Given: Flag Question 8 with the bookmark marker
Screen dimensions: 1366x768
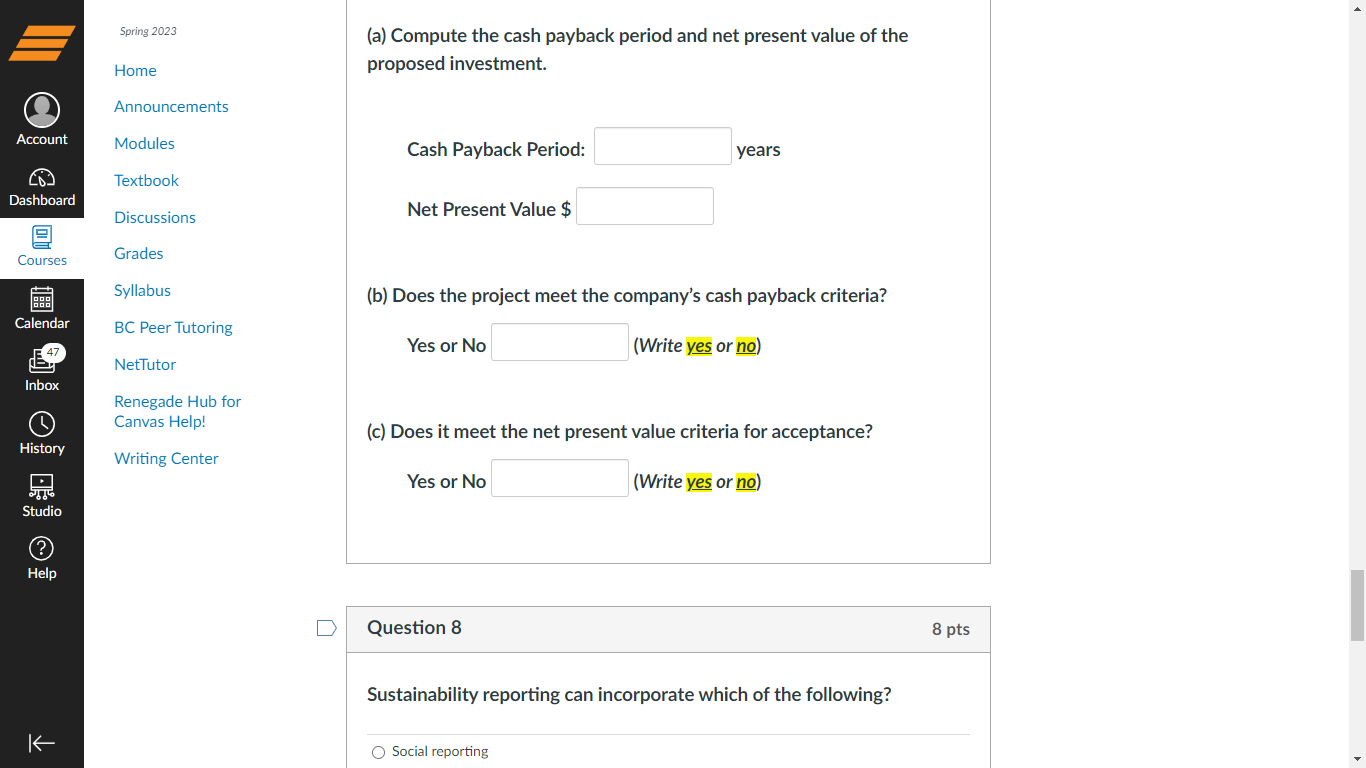Looking at the screenshot, I should [x=326, y=628].
